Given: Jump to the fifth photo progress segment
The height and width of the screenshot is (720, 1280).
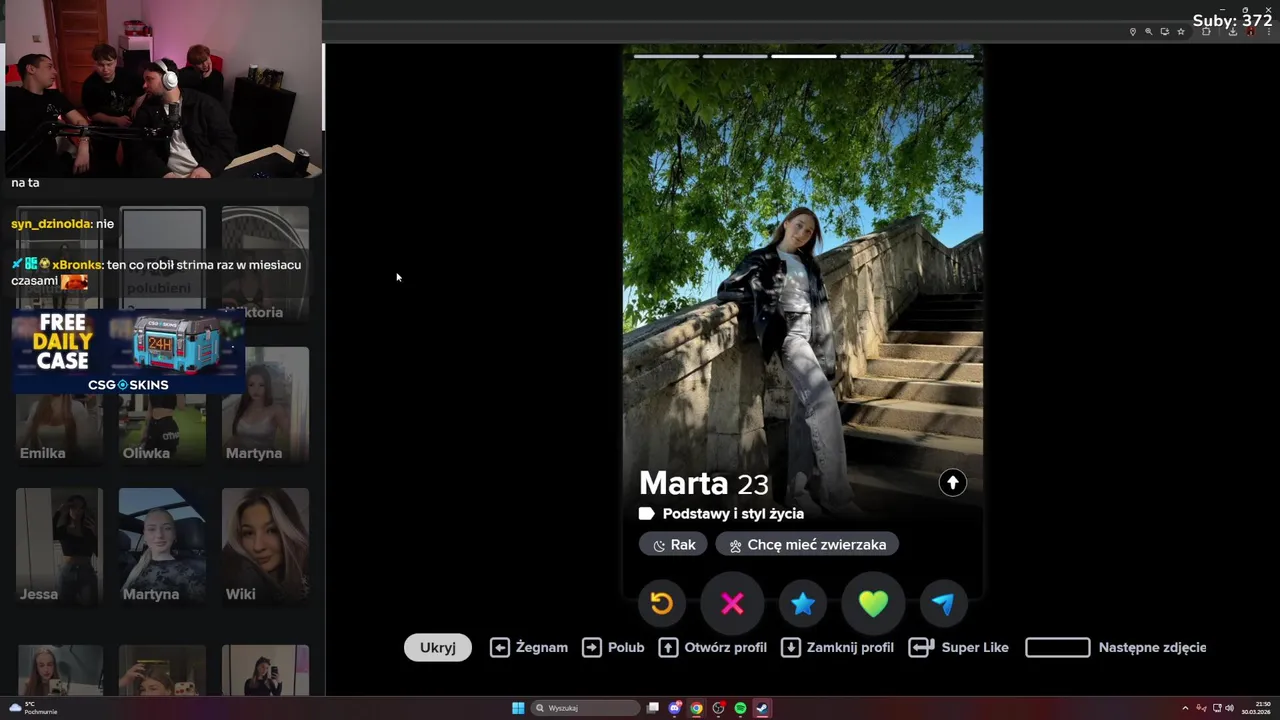Looking at the screenshot, I should pos(941,56).
